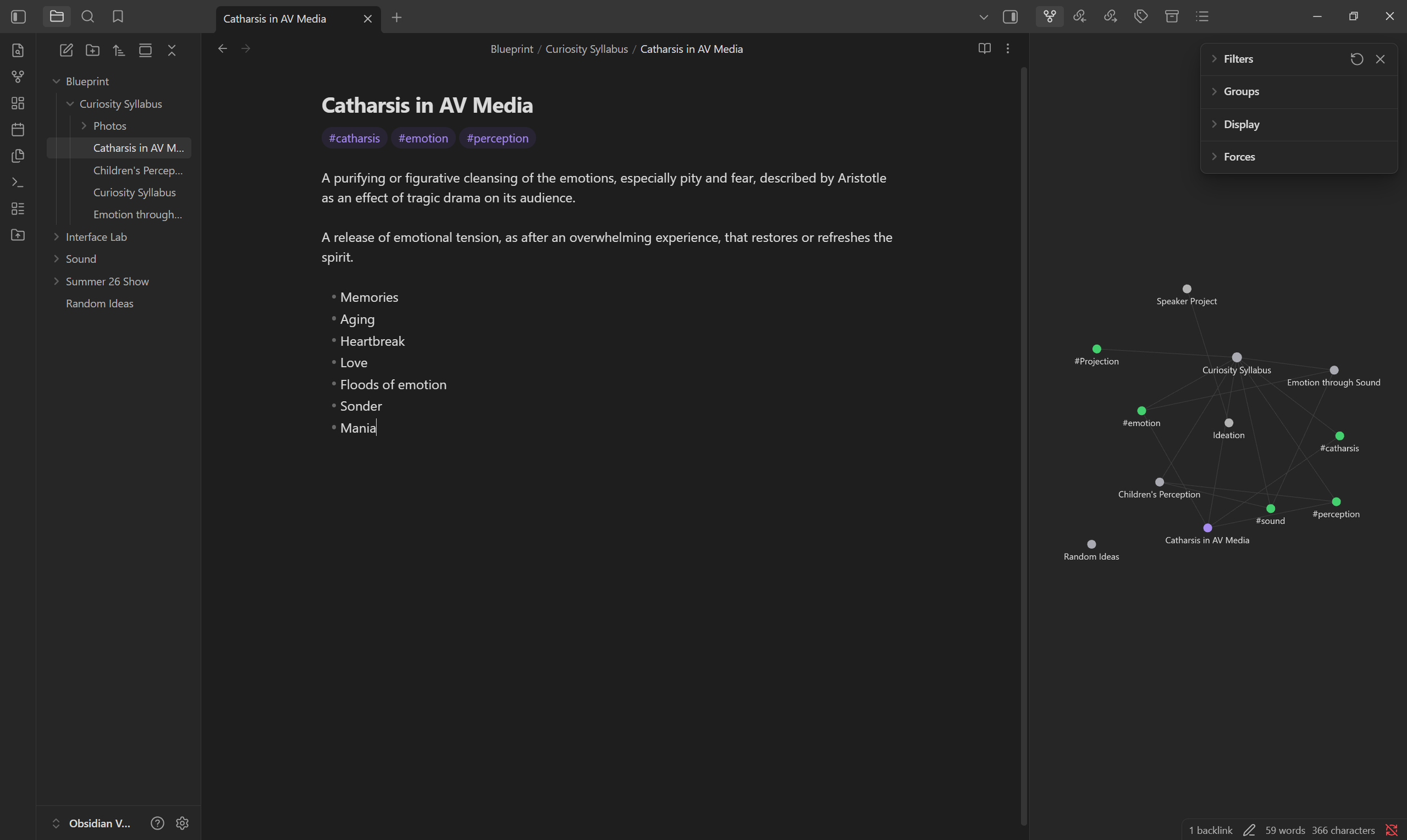Open the backlinks panel icon
Image resolution: width=1407 pixels, height=840 pixels.
[x=1080, y=16]
